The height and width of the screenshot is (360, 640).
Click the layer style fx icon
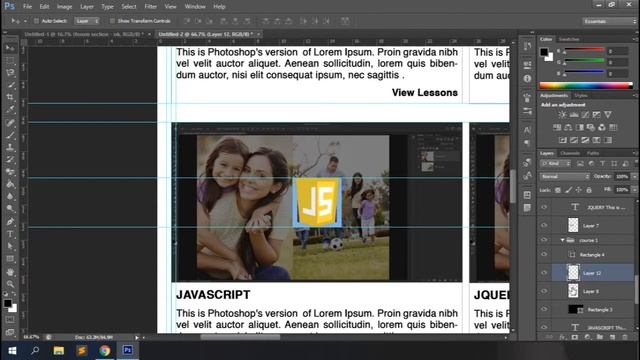click(562, 337)
